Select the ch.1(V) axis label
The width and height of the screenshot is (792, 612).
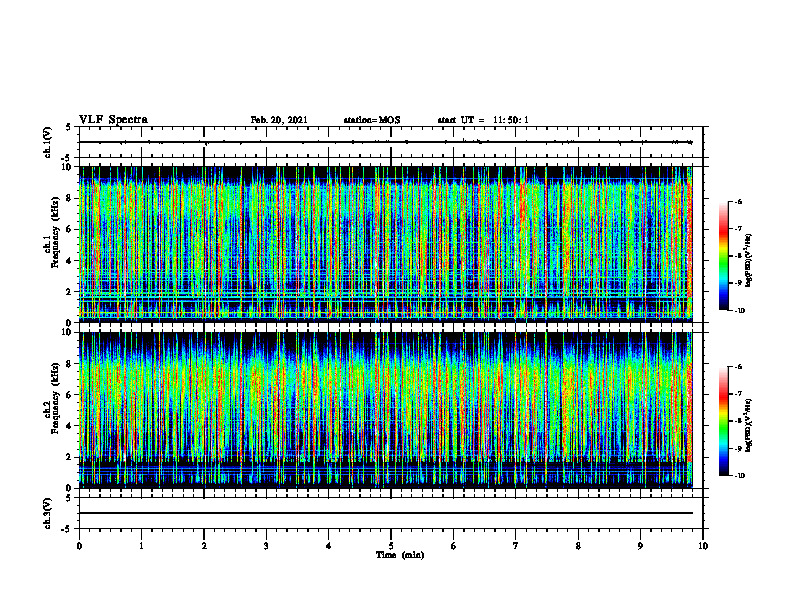48,142
